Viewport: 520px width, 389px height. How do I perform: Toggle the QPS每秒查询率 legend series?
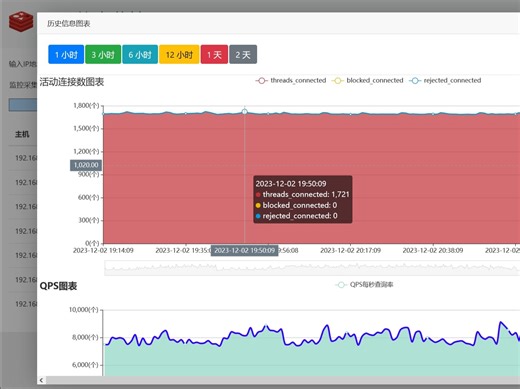pos(364,285)
